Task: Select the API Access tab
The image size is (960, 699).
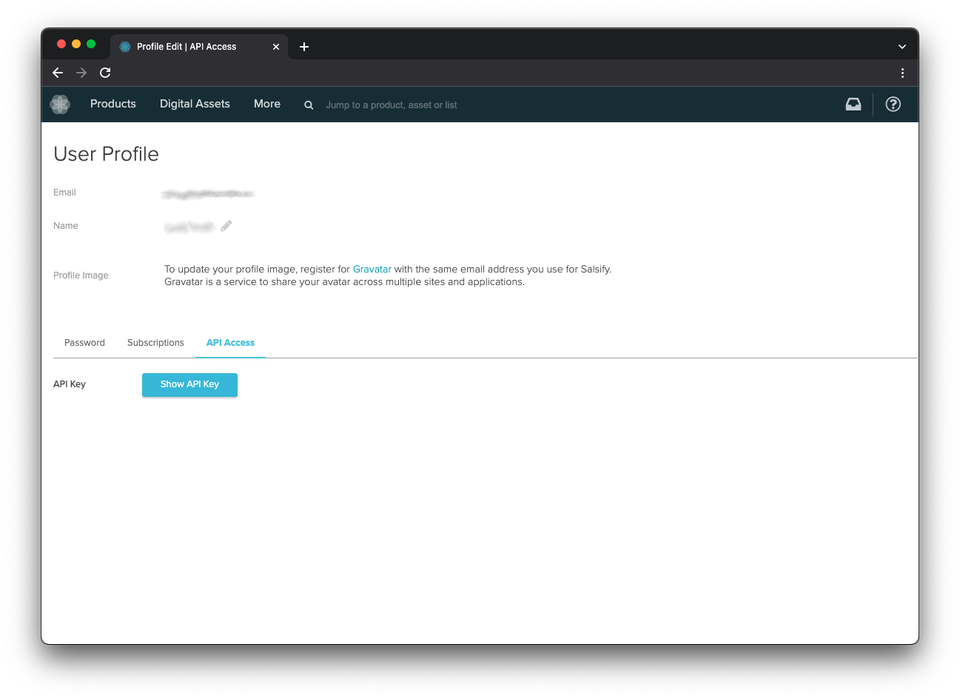Action: [230, 343]
